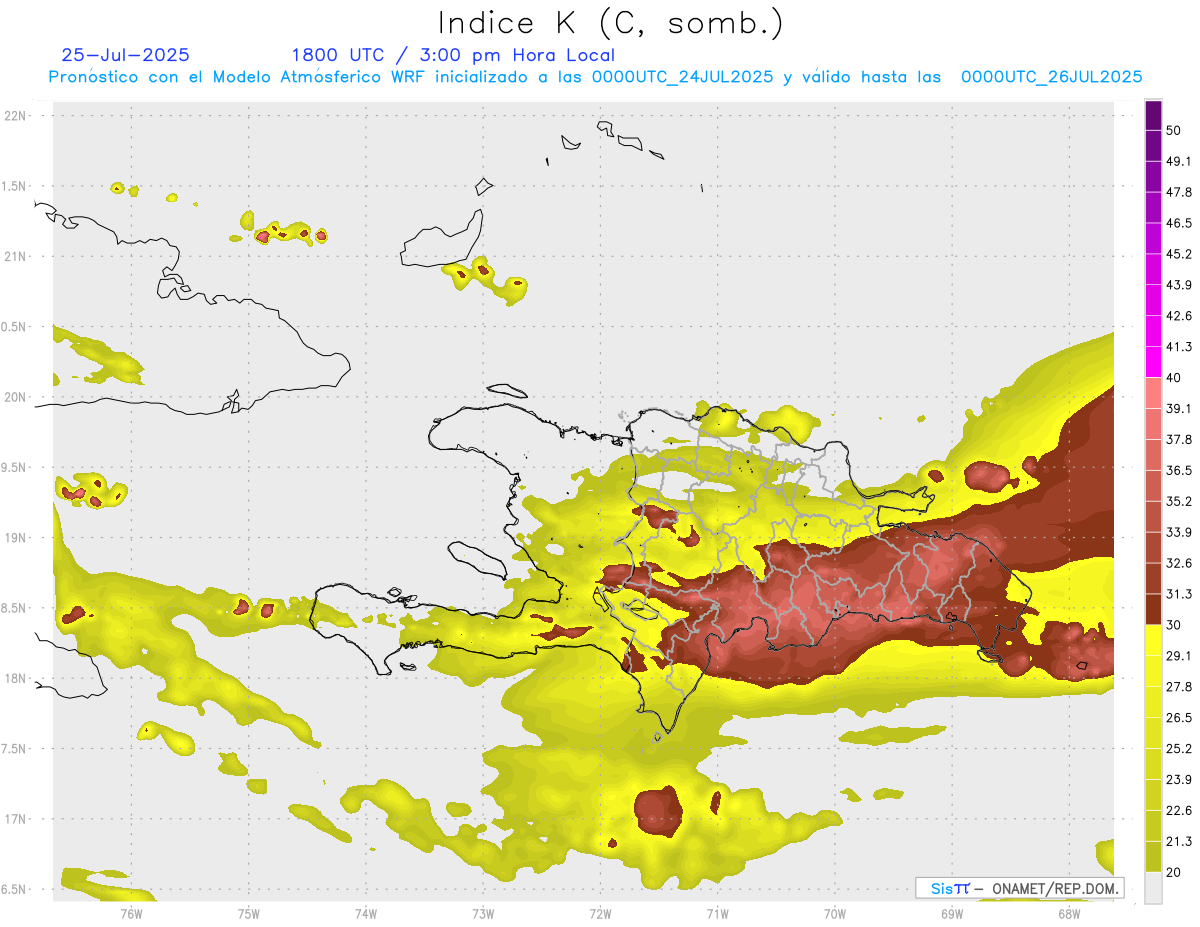Click the '23.9' color bar label

tap(1178, 780)
